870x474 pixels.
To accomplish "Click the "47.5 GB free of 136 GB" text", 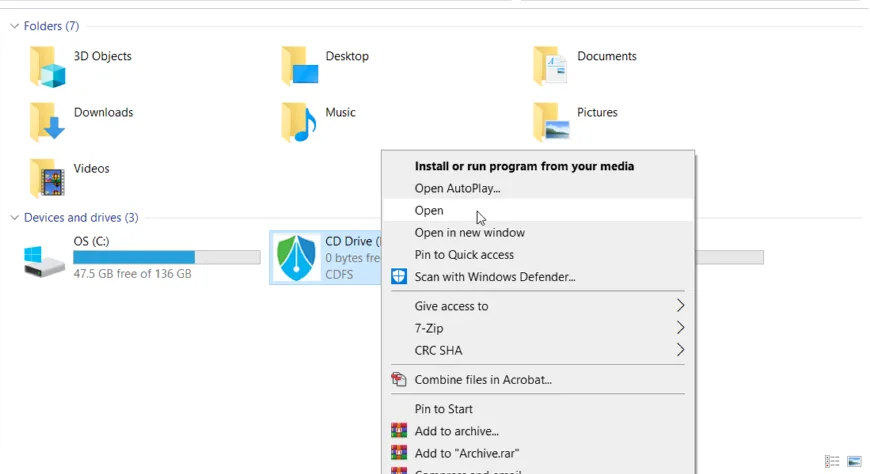I will (132, 274).
